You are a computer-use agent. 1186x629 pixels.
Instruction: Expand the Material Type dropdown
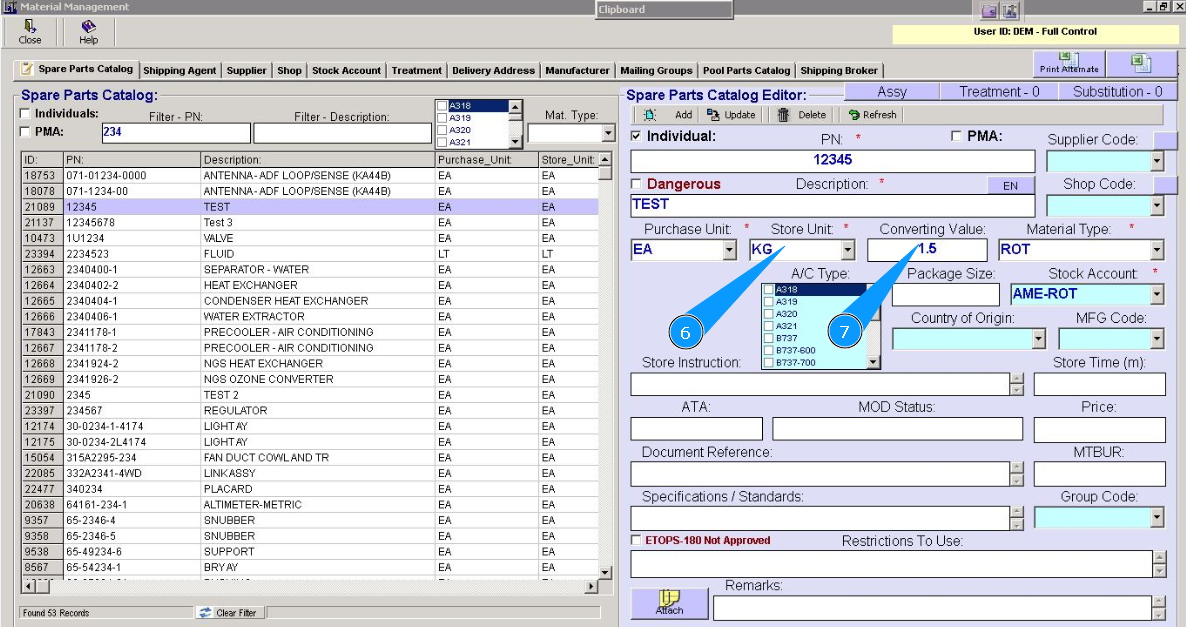(x=1157, y=250)
